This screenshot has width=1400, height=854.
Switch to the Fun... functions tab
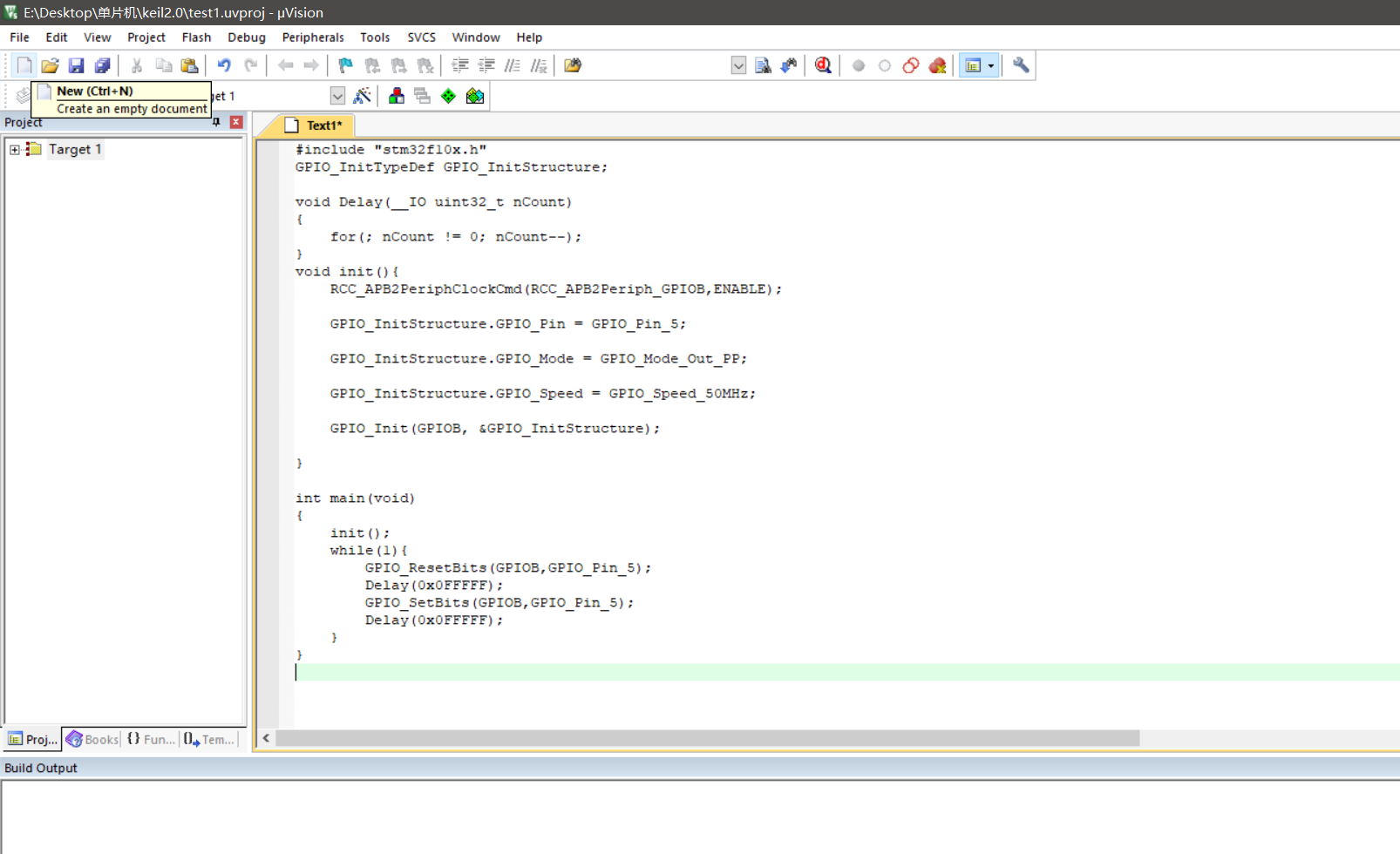[151, 739]
